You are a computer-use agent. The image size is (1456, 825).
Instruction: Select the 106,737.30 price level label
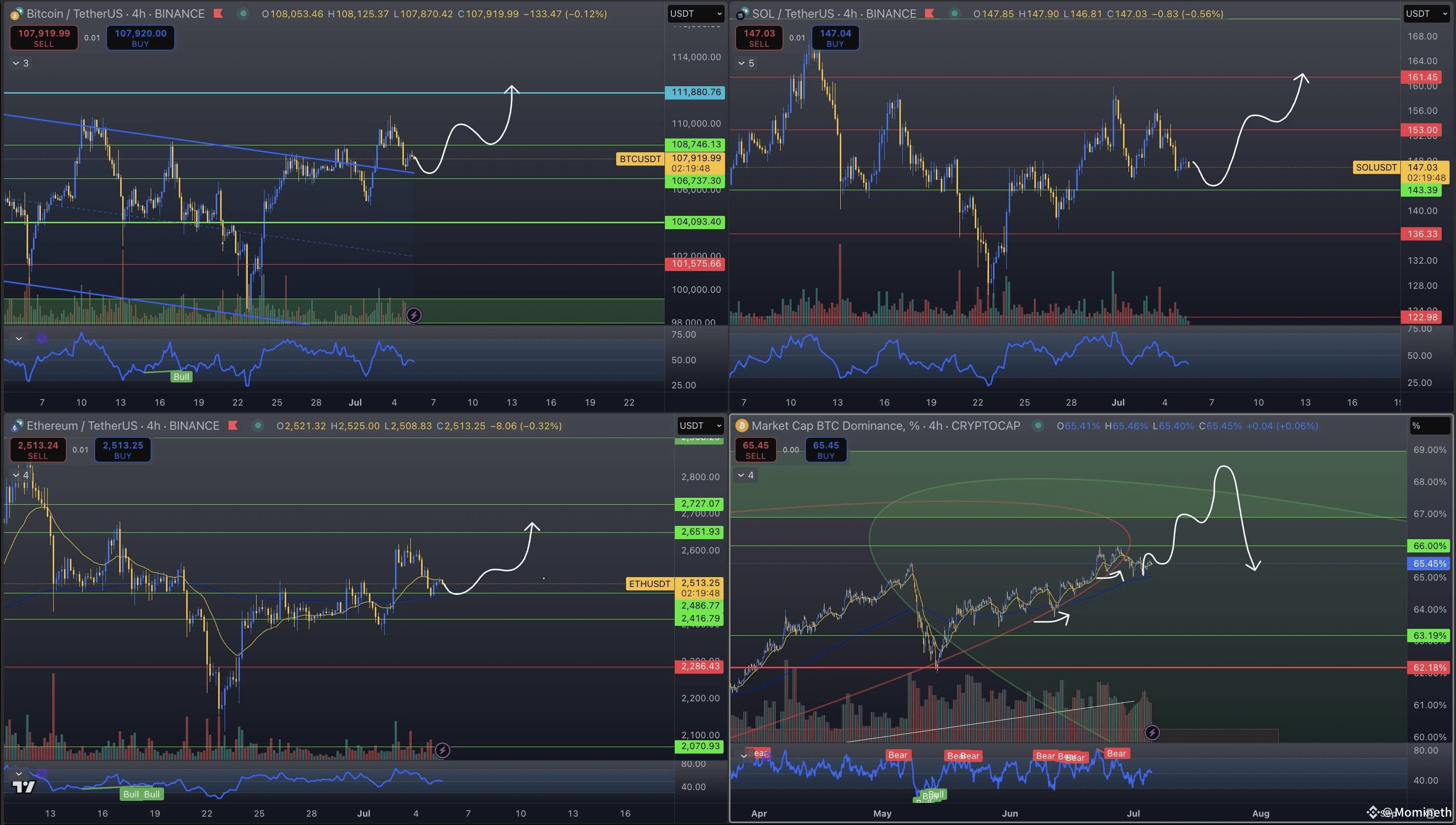695,181
